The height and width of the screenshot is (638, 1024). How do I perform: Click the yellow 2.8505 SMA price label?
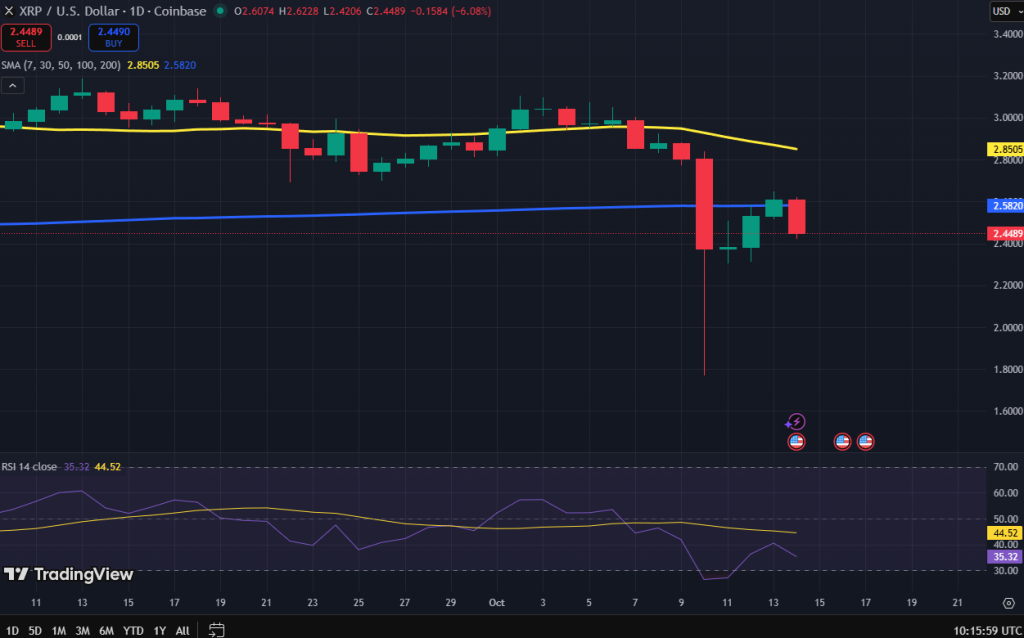coord(1005,149)
